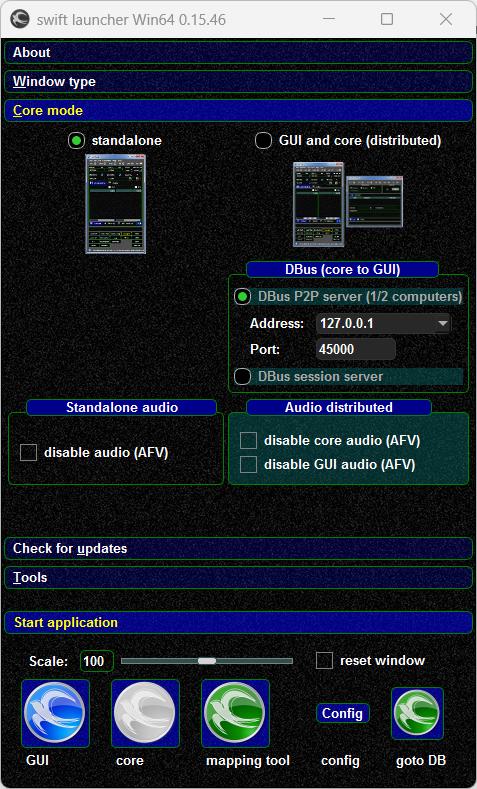Click the Scale value field showing 100
Image resolution: width=477 pixels, height=789 pixels.
pyautogui.click(x=97, y=661)
